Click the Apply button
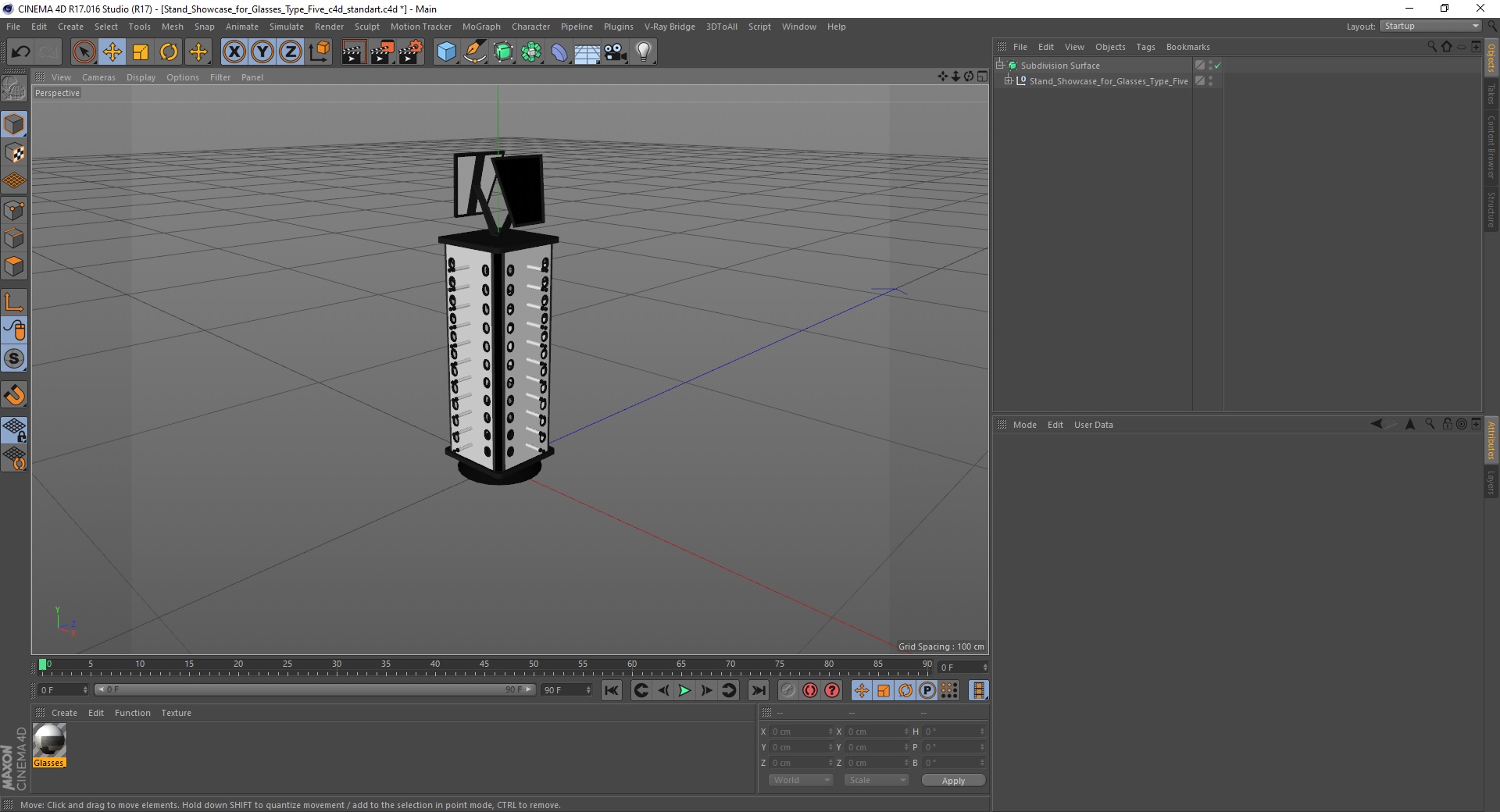The image size is (1500, 812). [953, 780]
